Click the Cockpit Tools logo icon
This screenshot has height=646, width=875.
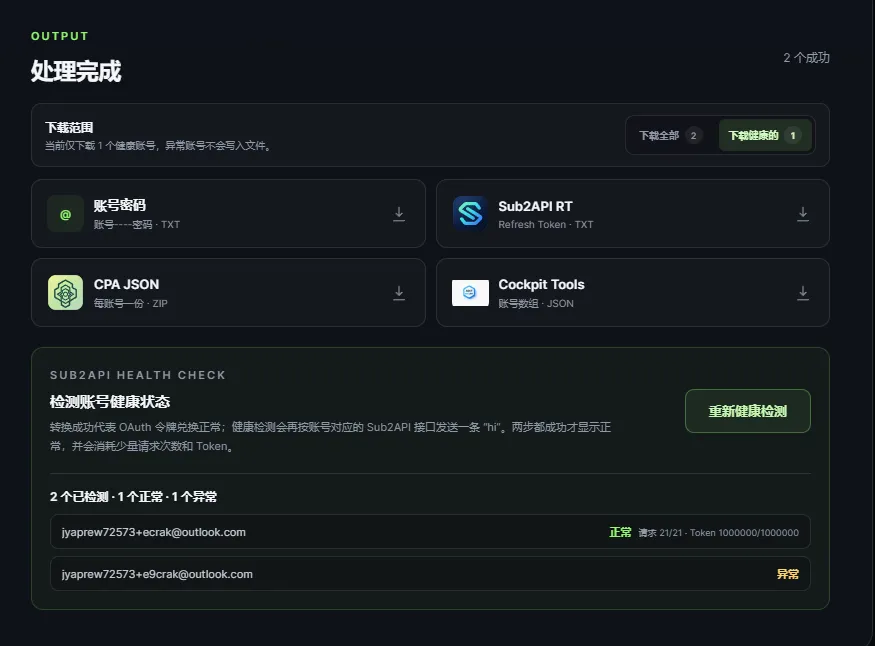point(470,292)
